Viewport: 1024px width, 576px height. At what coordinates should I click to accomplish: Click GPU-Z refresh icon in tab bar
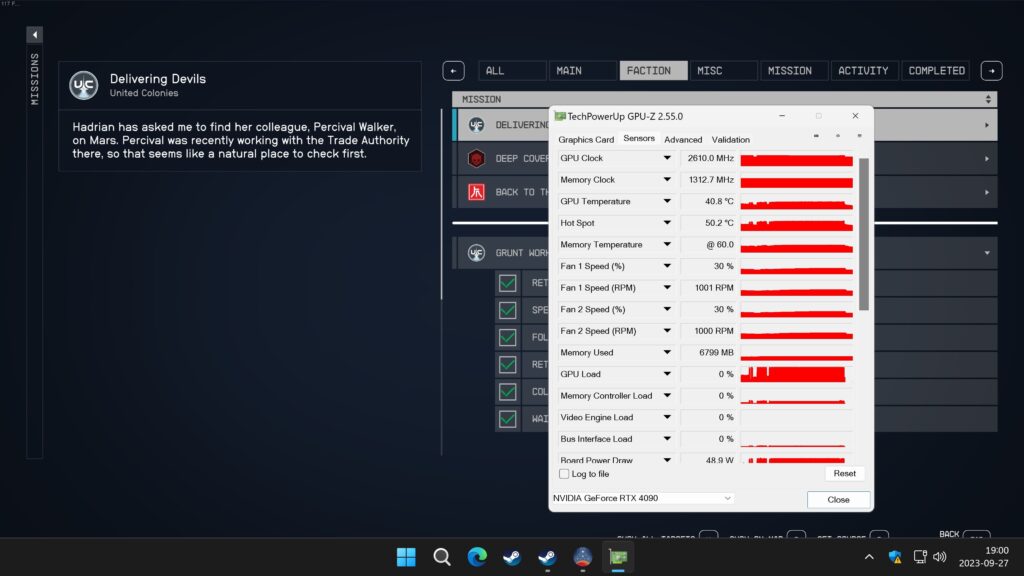pyautogui.click(x=838, y=136)
